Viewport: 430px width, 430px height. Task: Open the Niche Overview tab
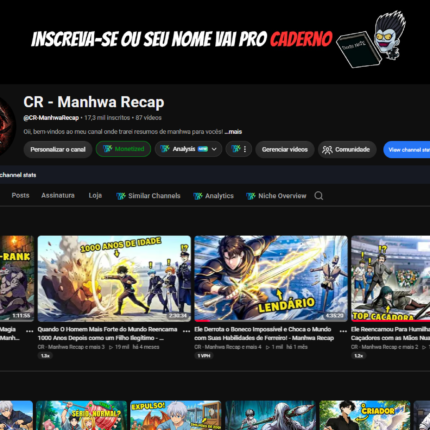coord(276,196)
